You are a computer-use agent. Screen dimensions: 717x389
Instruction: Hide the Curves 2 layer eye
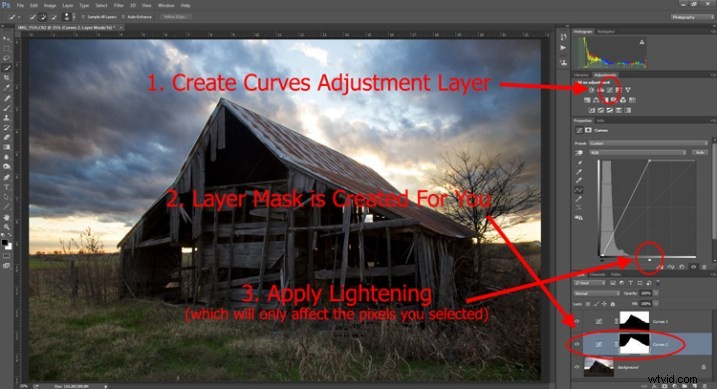577,344
